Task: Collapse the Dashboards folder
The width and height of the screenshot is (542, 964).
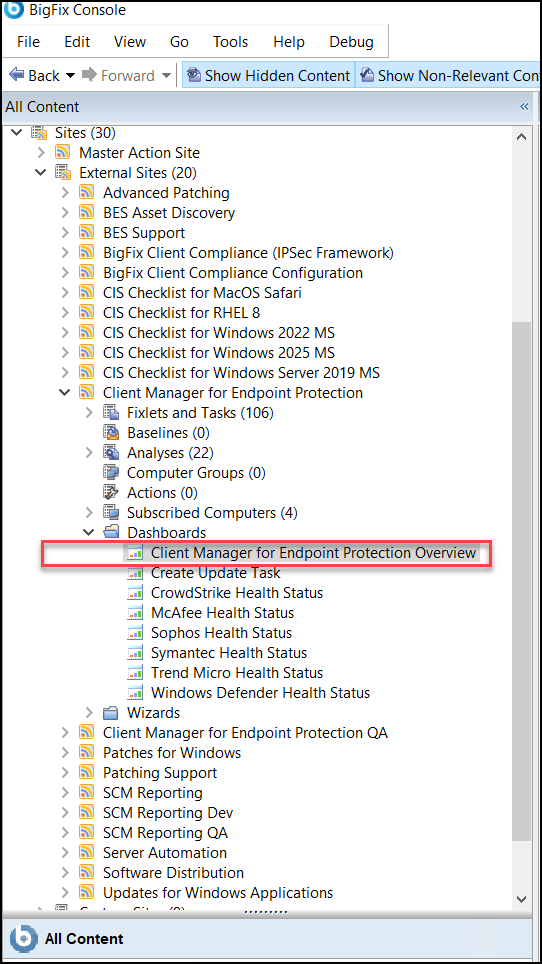Action: (x=88, y=532)
